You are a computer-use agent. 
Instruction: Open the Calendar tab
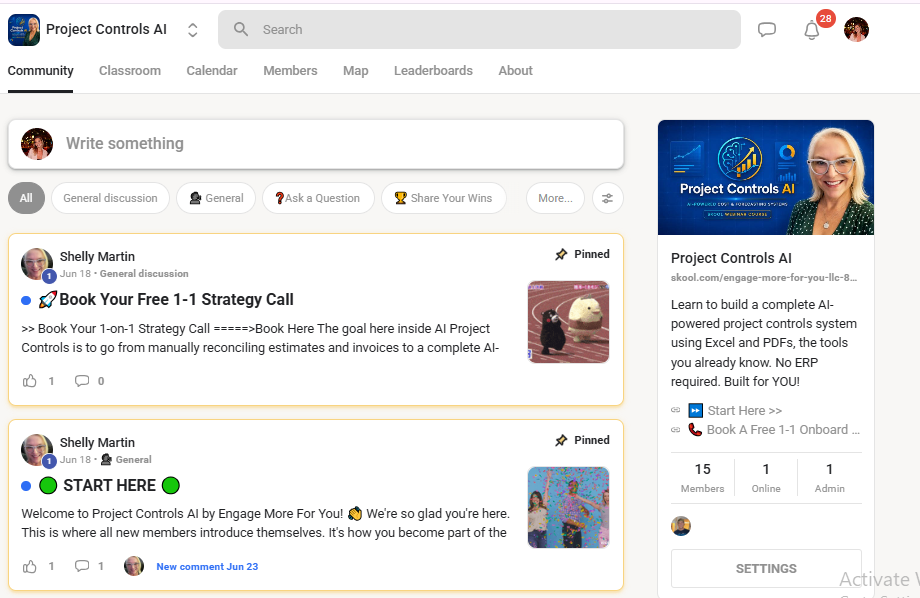[x=212, y=70]
